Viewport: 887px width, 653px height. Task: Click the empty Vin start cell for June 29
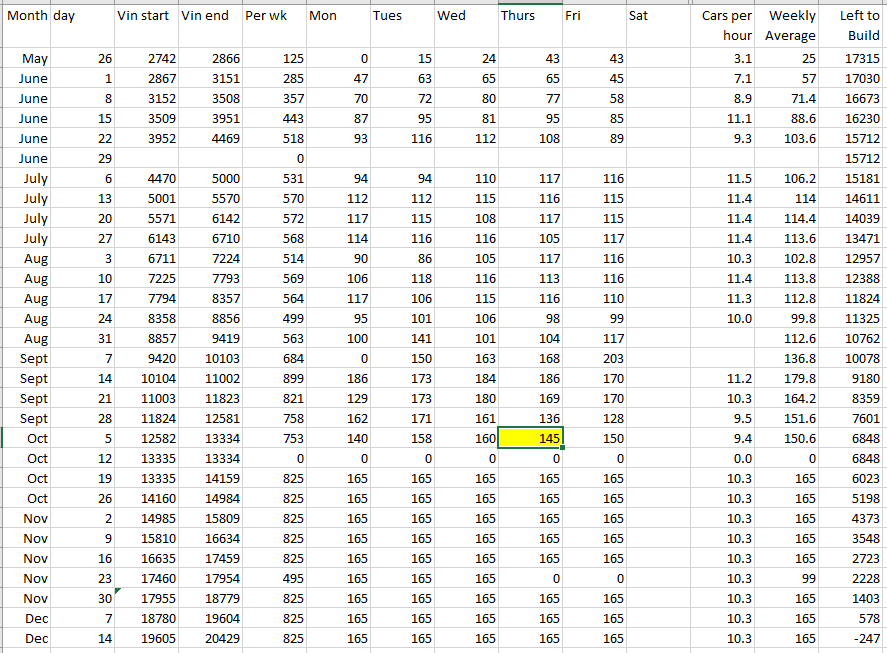coord(146,158)
